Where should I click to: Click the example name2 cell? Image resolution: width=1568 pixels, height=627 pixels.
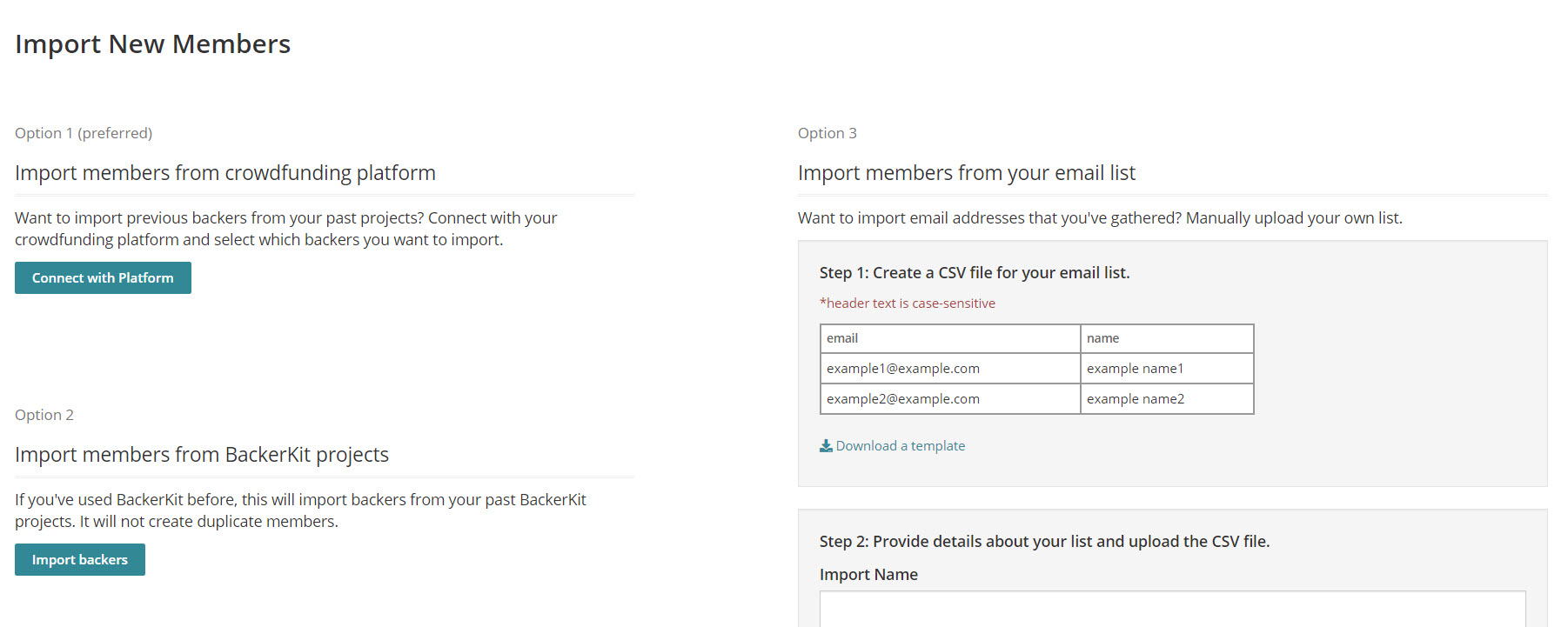[x=1167, y=399]
